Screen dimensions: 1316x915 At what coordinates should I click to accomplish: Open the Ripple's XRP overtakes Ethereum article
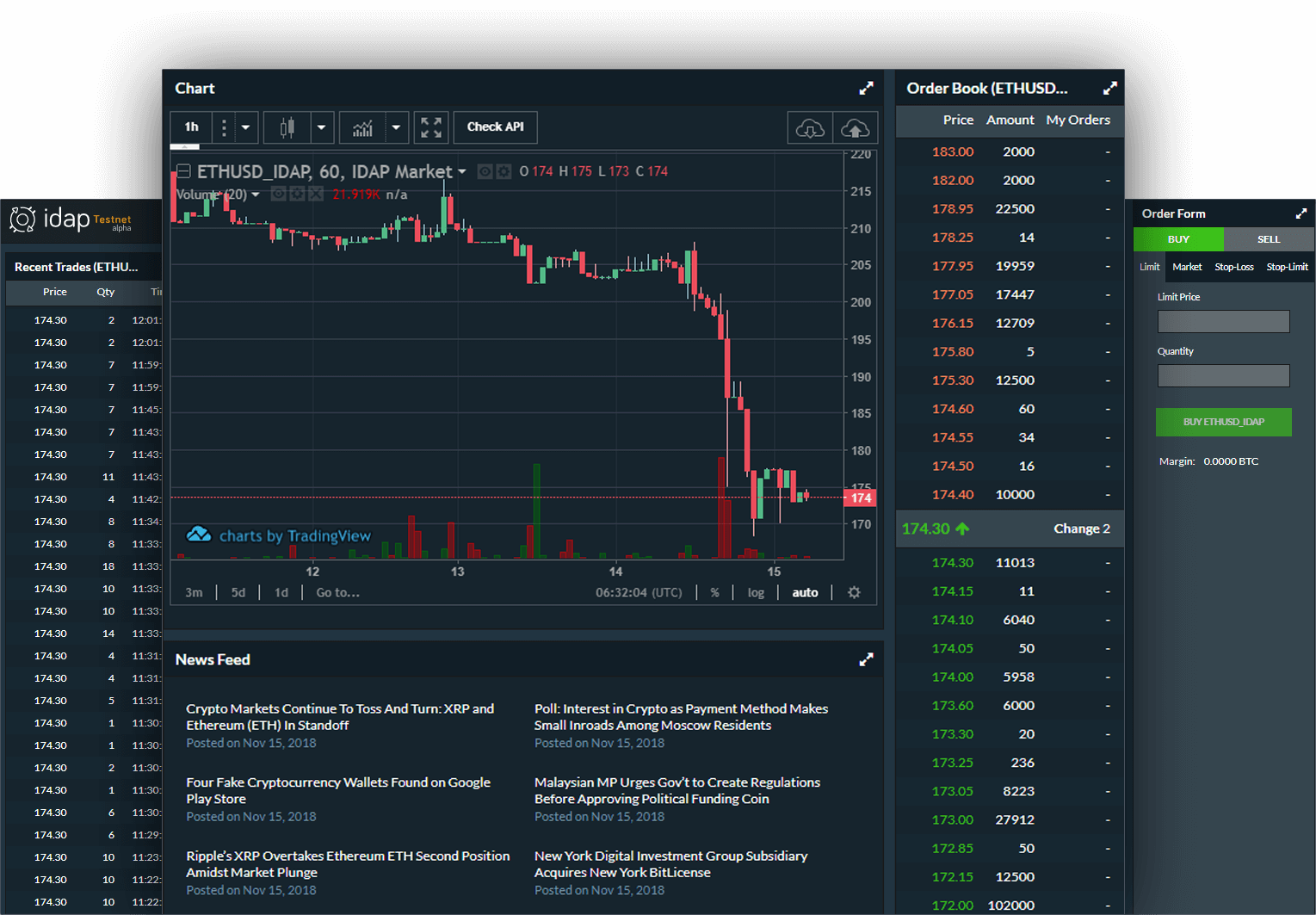tap(348, 864)
